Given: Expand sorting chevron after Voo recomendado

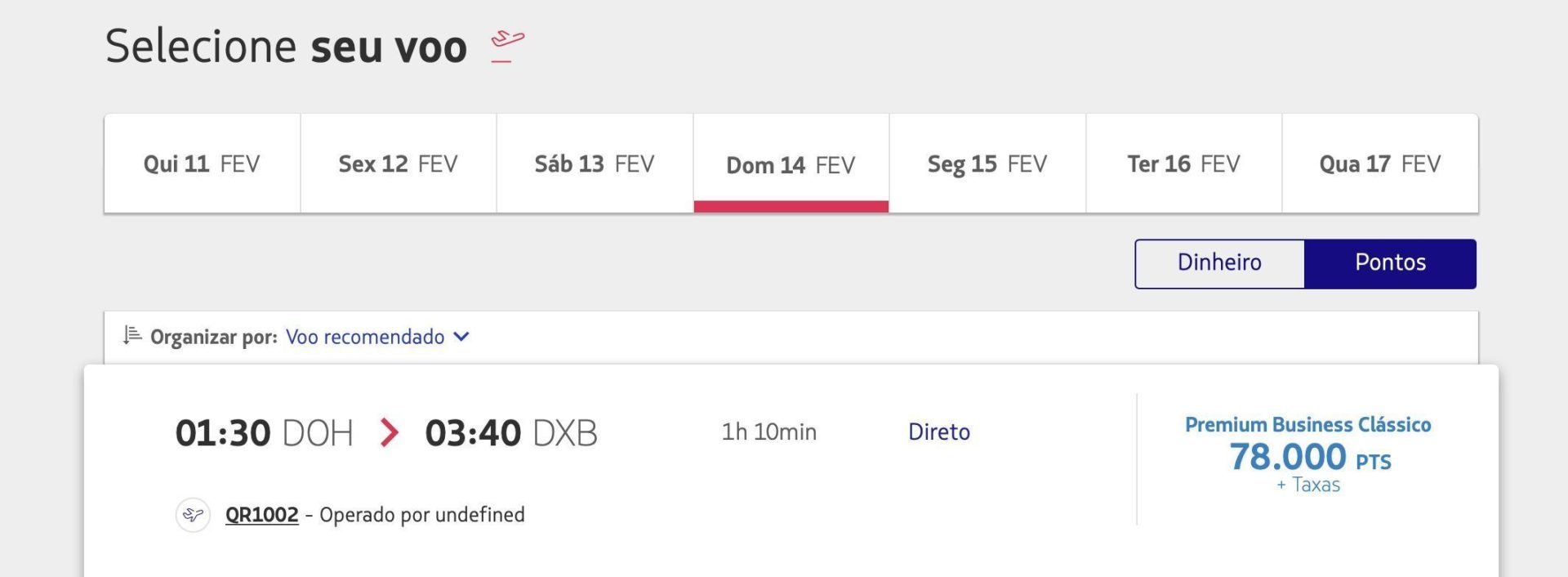Looking at the screenshot, I should tap(461, 337).
